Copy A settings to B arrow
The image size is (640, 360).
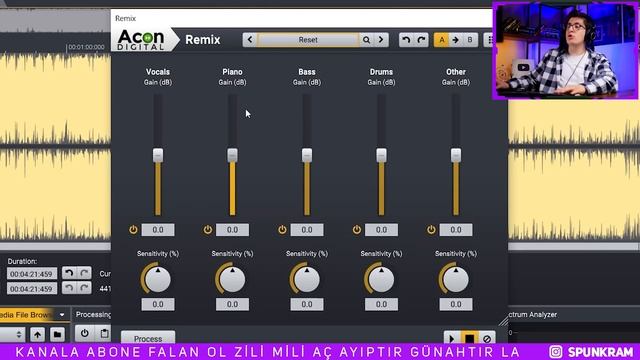coord(456,40)
